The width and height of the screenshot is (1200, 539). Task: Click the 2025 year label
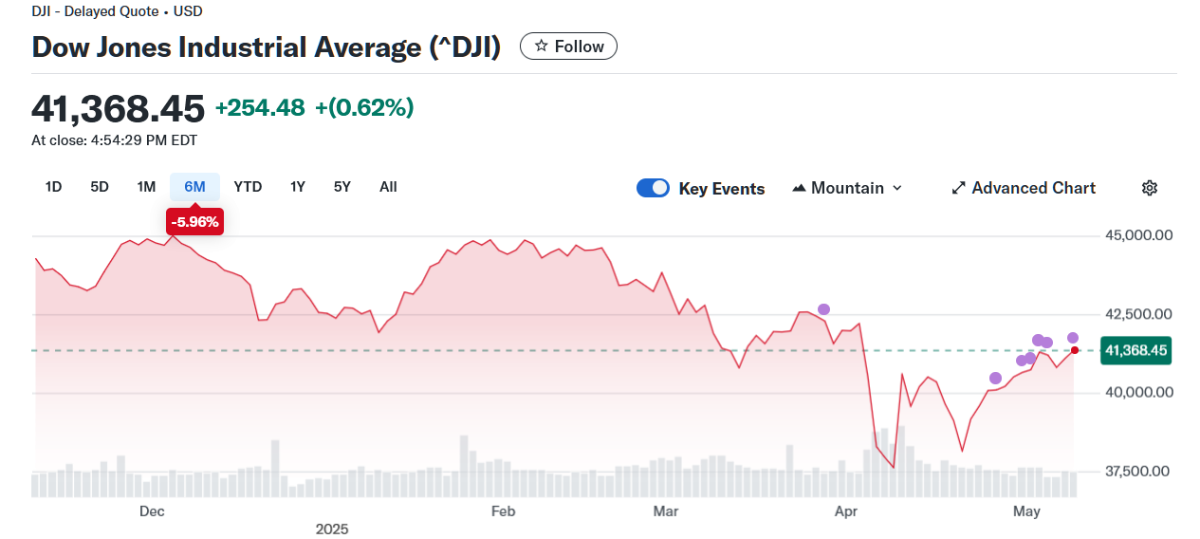click(332, 529)
